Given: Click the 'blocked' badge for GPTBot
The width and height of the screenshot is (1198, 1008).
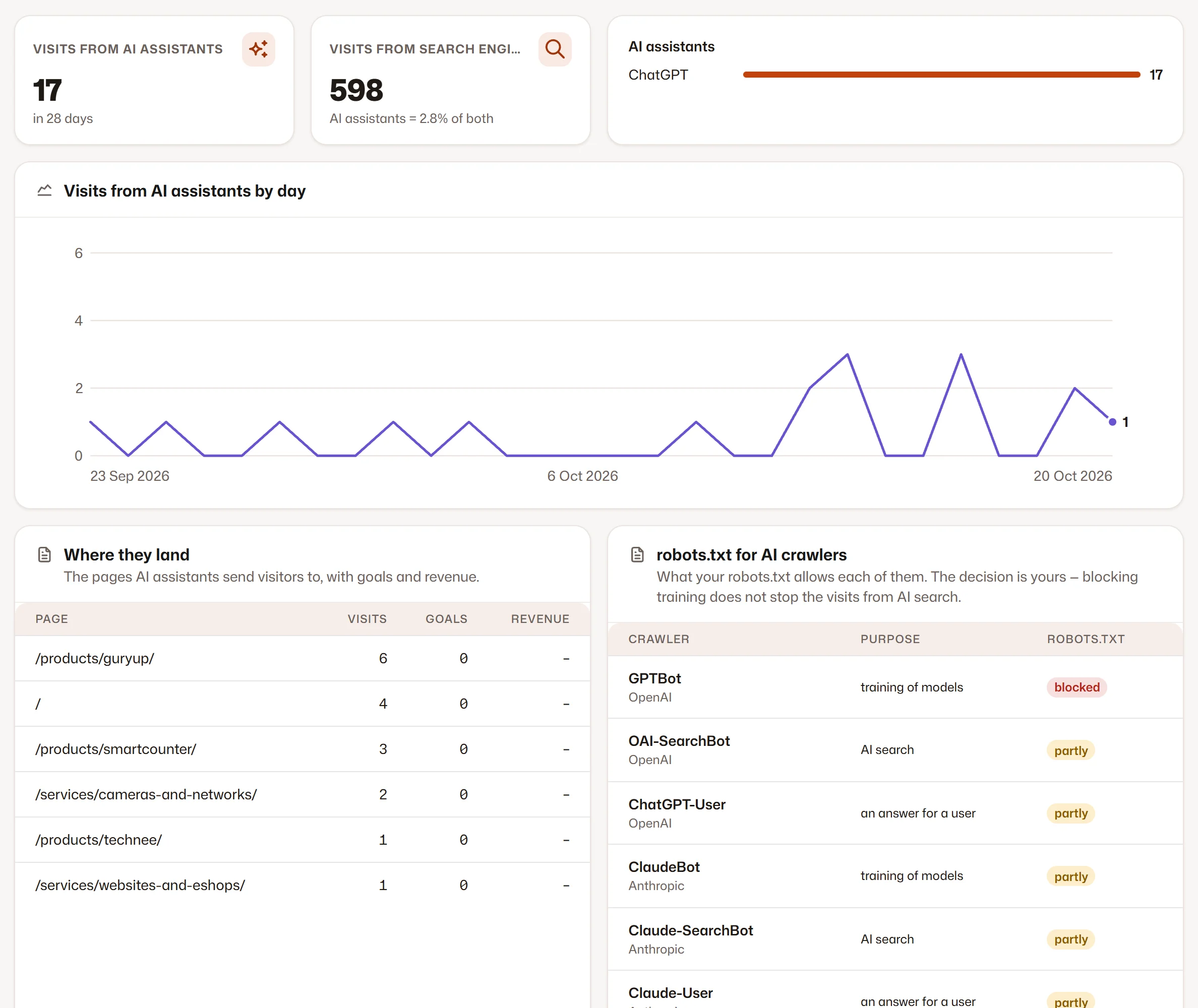Looking at the screenshot, I should click(x=1077, y=687).
